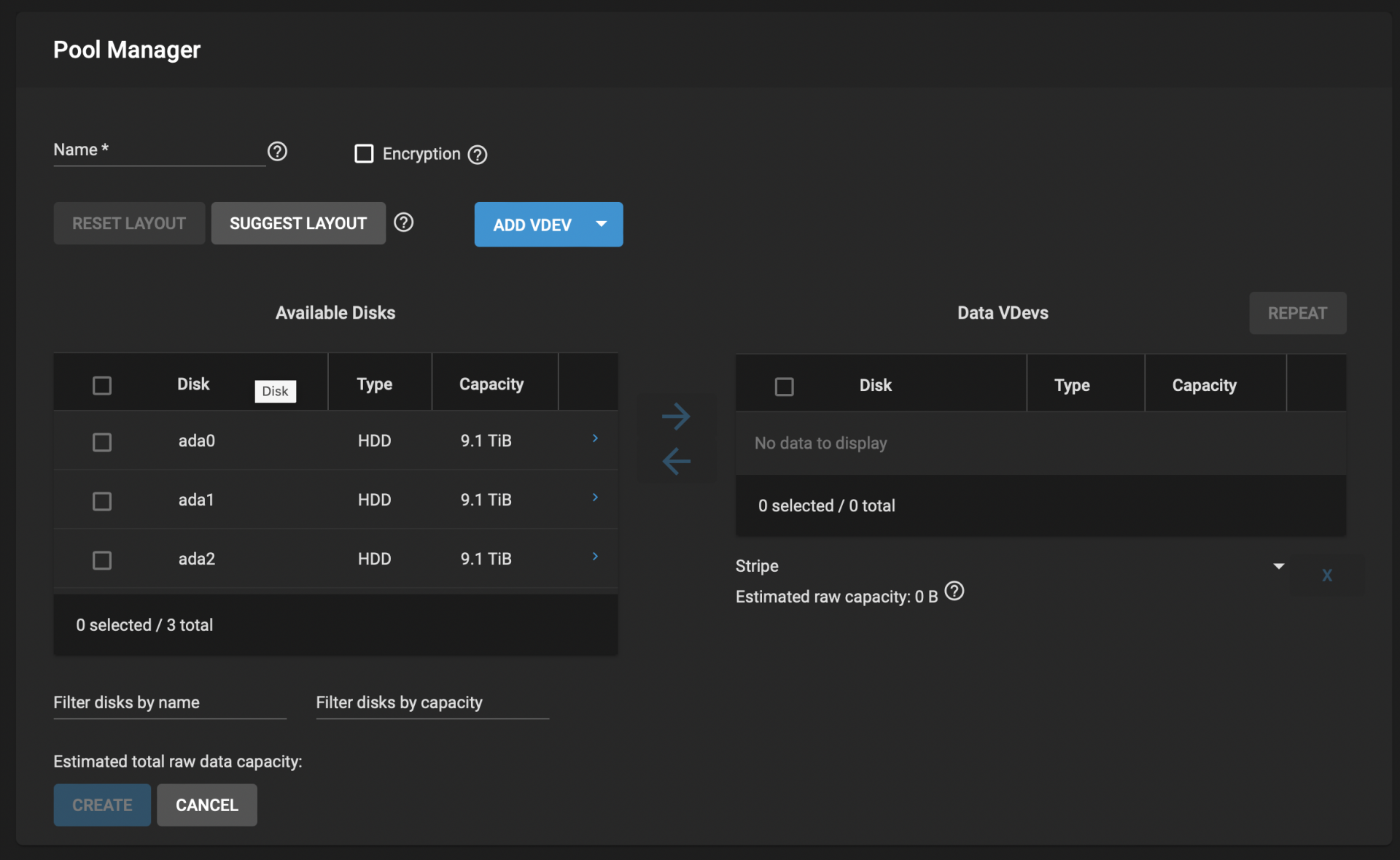This screenshot has height=860, width=1400.
Task: Sort Data VDevs by Disk column
Action: [876, 385]
